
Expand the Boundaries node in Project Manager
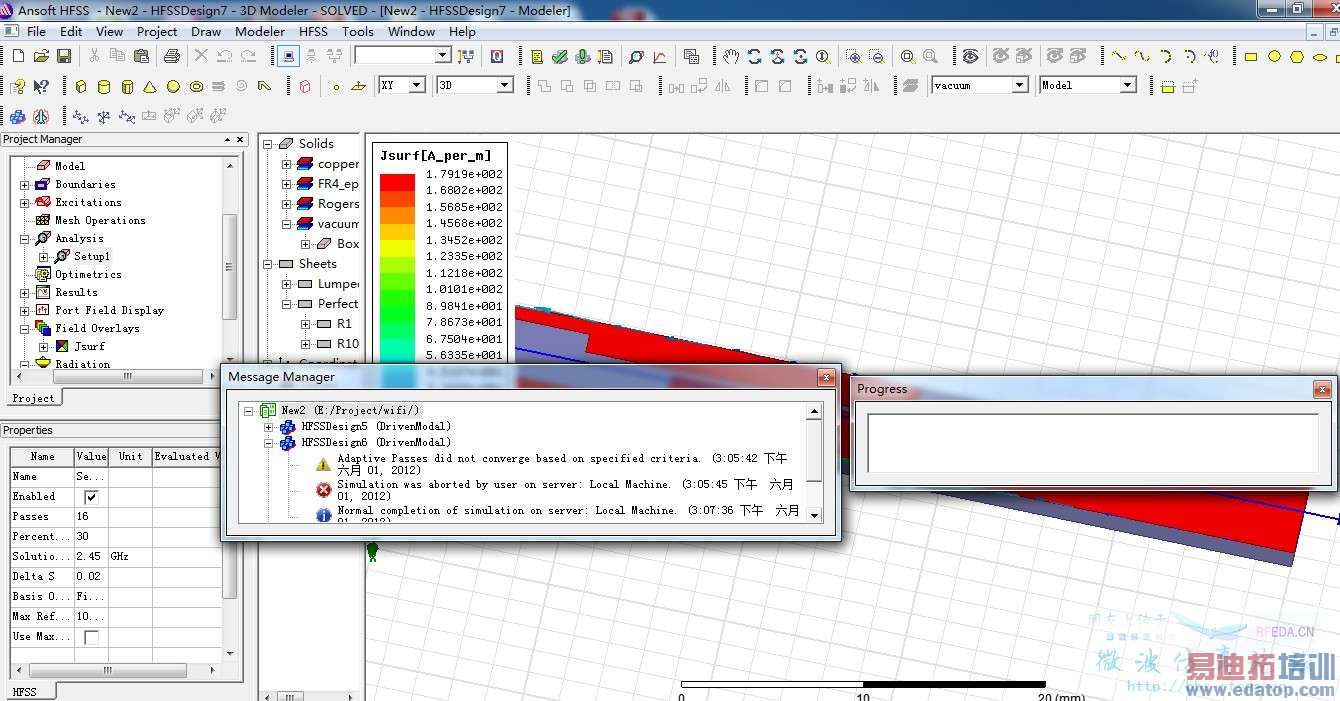point(25,185)
